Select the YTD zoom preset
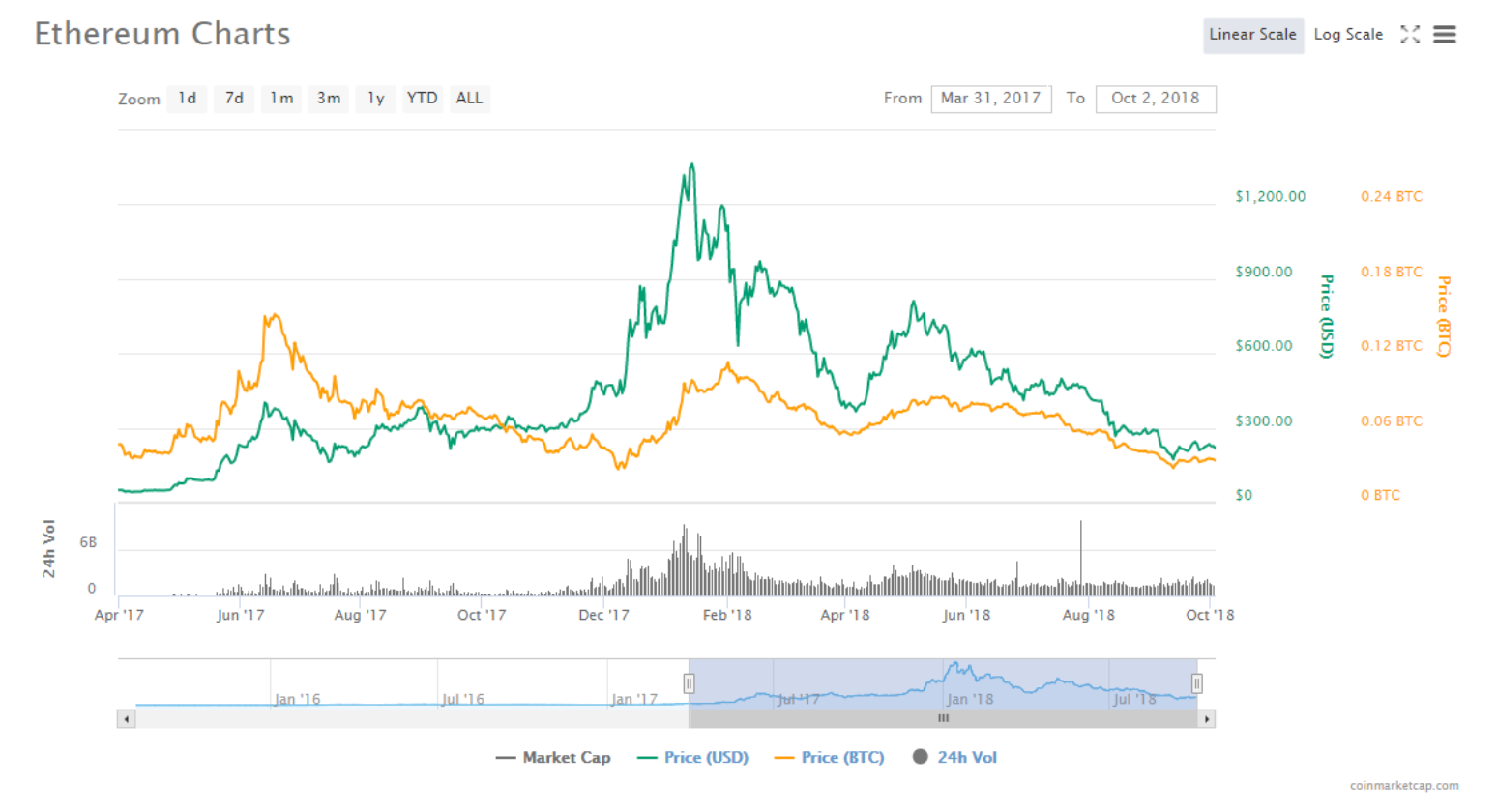 coord(423,98)
